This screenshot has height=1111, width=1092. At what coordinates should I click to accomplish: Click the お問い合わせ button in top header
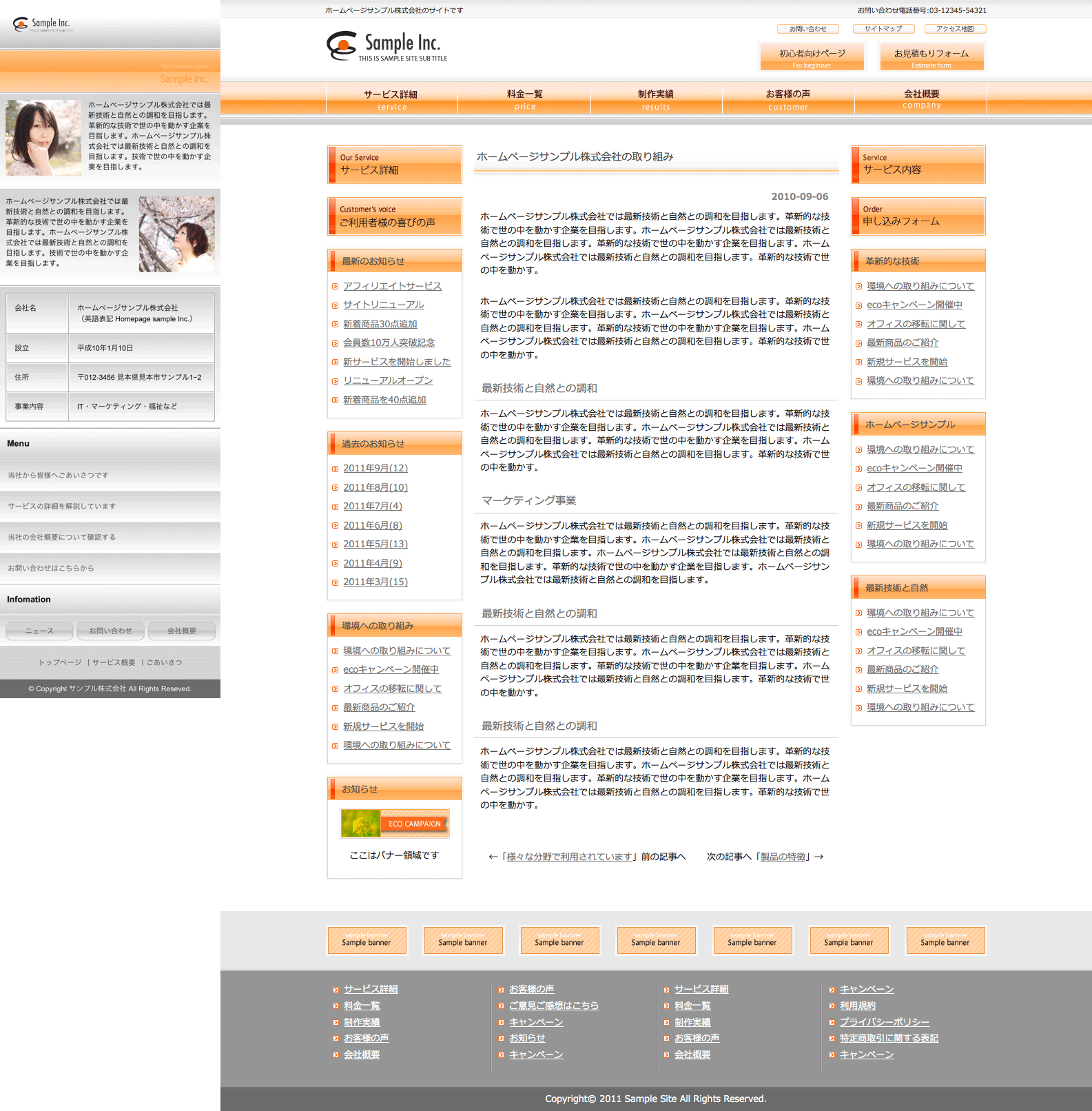807,29
